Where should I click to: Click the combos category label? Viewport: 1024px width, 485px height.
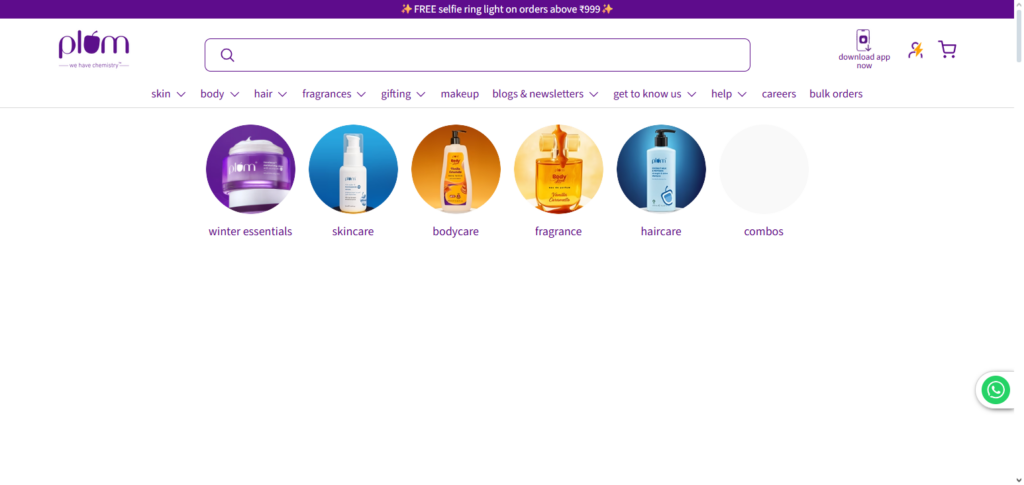point(763,231)
